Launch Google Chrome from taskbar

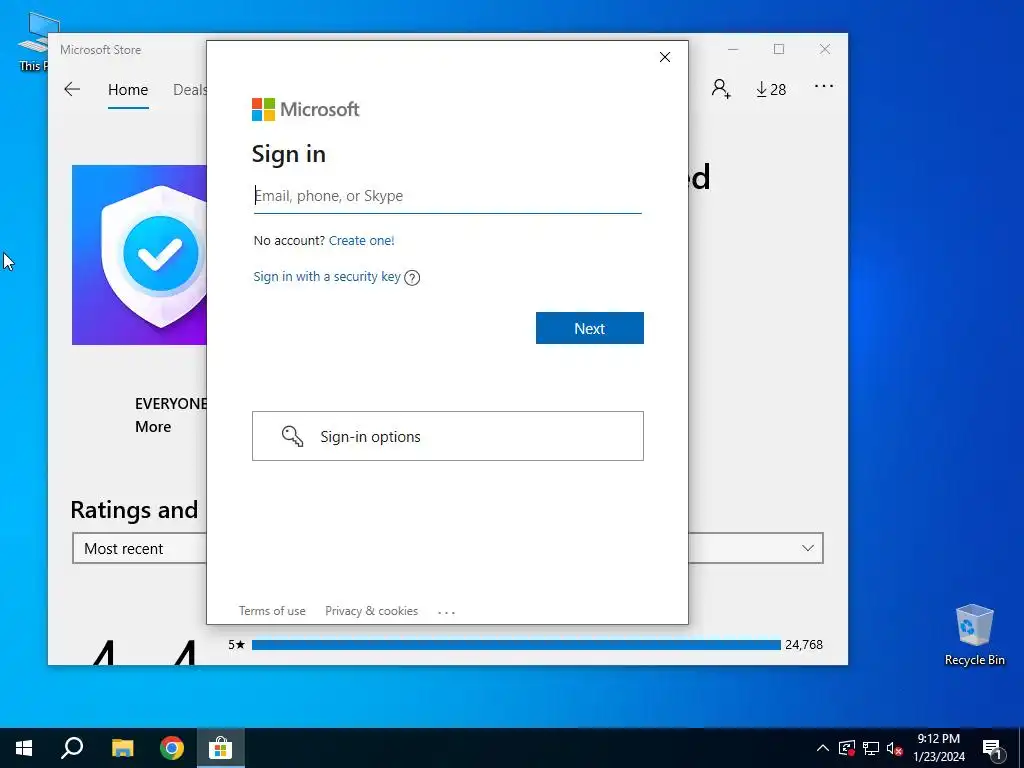tap(172, 748)
